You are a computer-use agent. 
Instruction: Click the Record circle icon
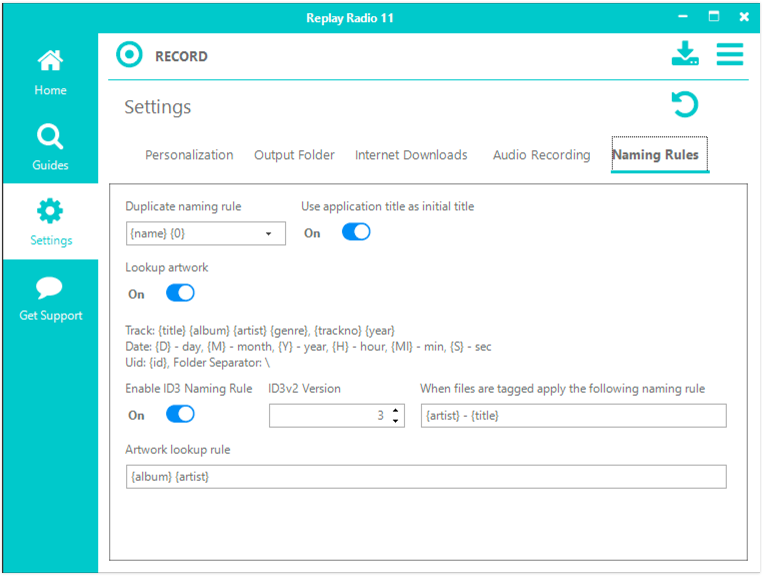pos(129,54)
